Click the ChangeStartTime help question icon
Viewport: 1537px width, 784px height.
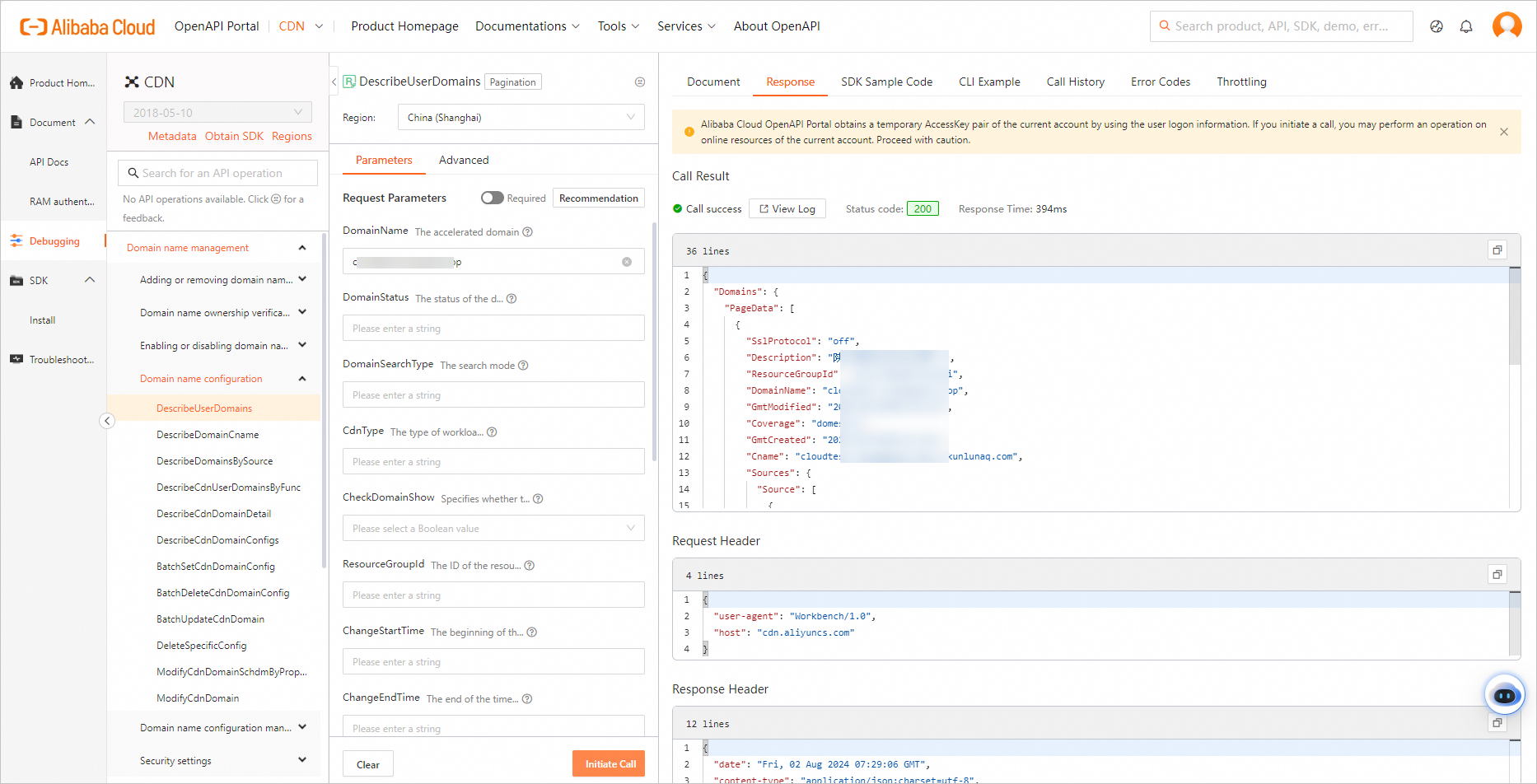[532, 632]
